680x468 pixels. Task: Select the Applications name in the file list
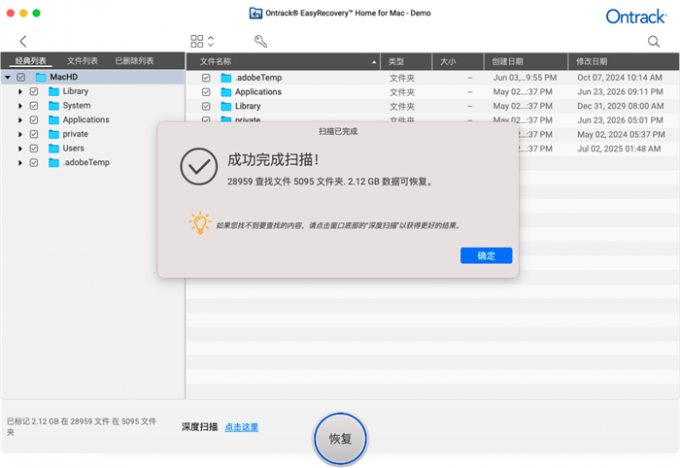pyautogui.click(x=258, y=92)
